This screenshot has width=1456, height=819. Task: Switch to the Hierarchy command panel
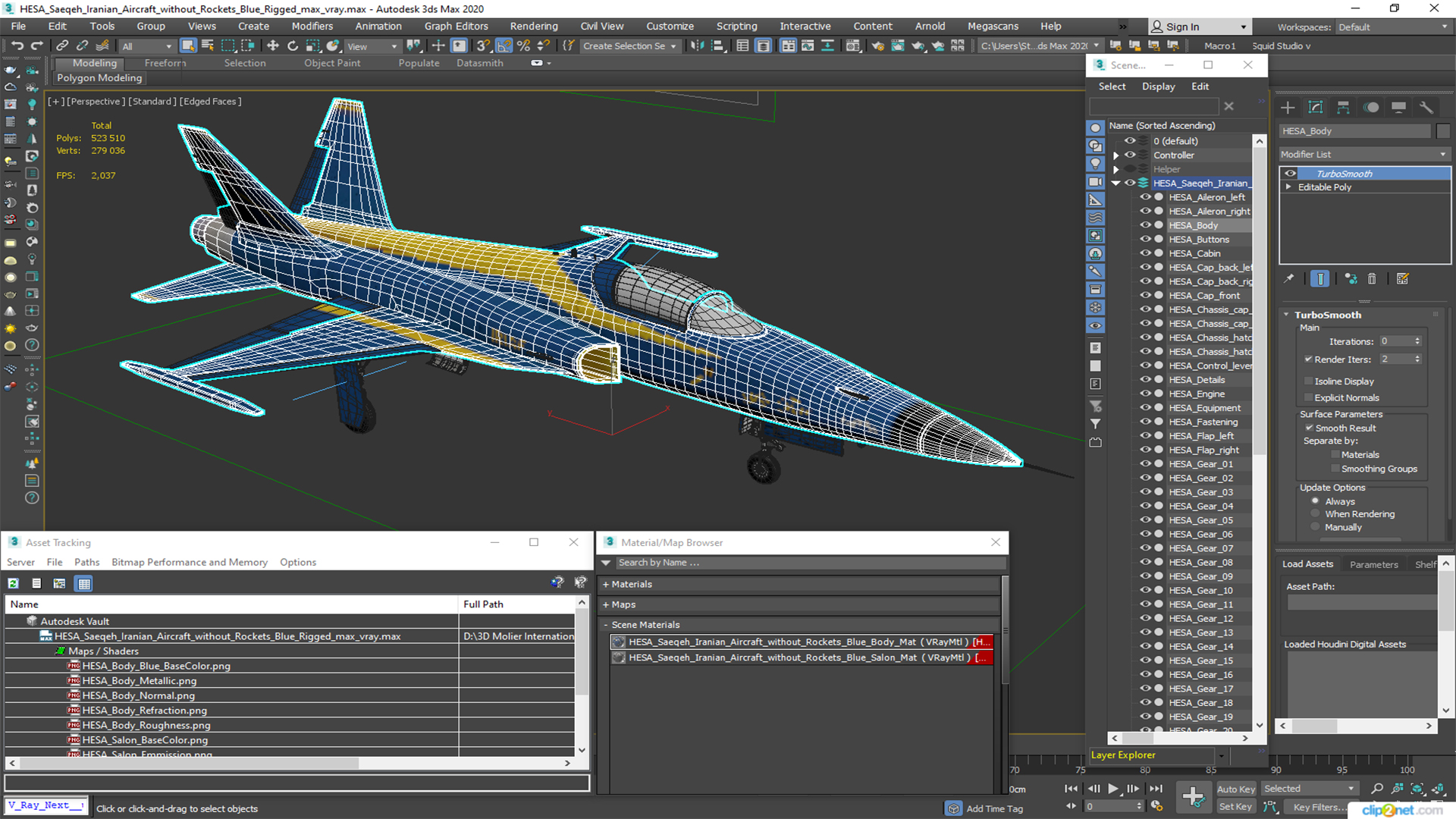coord(1343,107)
